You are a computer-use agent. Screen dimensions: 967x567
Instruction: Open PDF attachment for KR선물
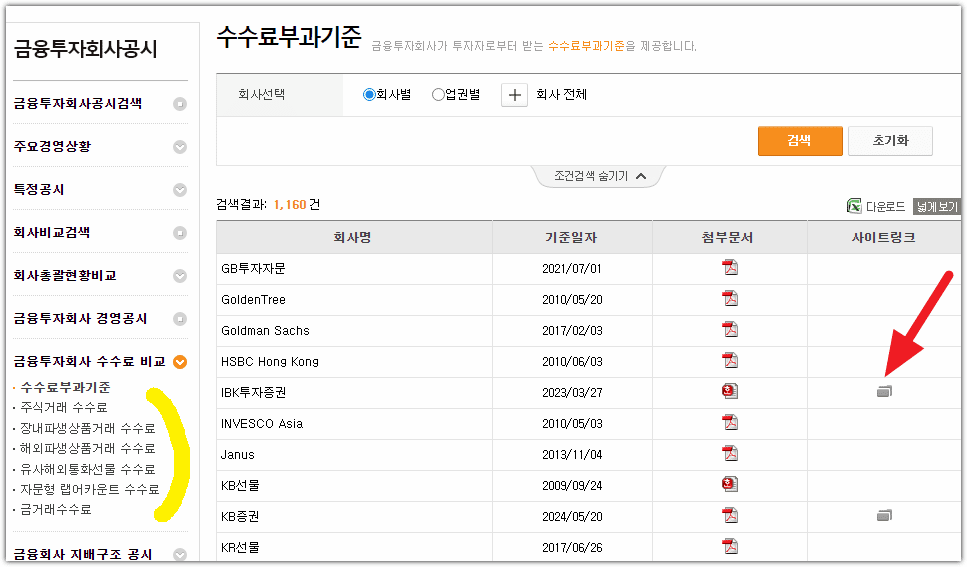point(730,546)
